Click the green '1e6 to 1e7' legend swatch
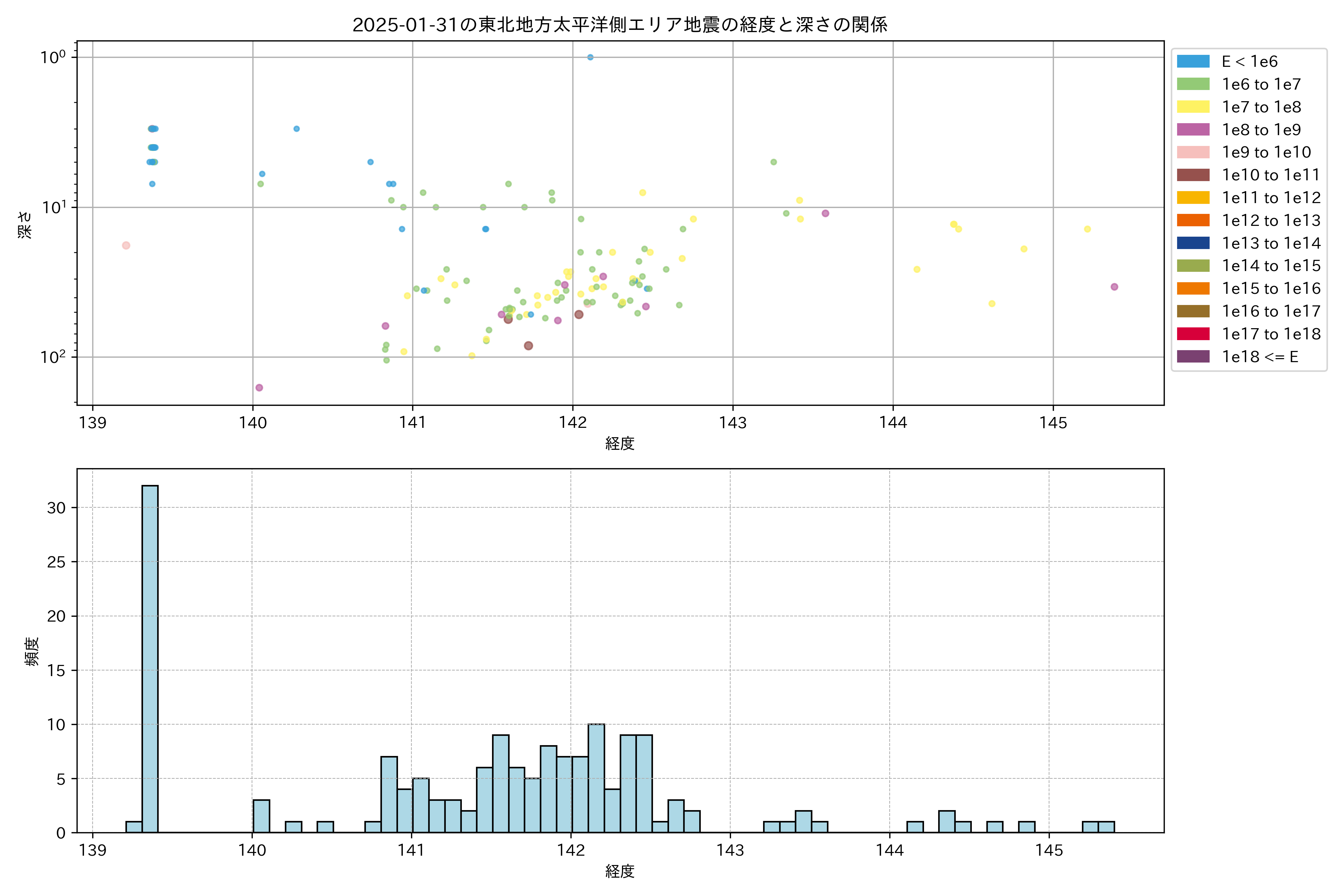This screenshot has height=896, width=1344. coord(1193,85)
